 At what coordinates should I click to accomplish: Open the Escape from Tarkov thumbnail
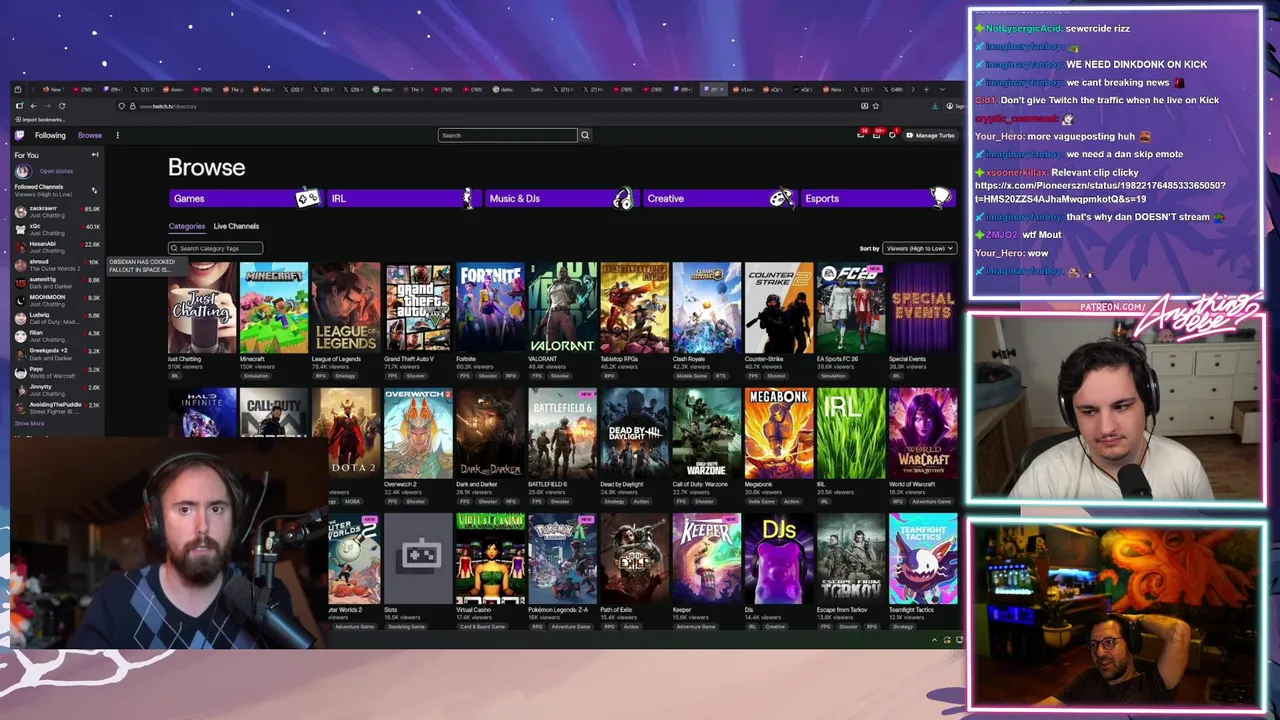click(850, 559)
